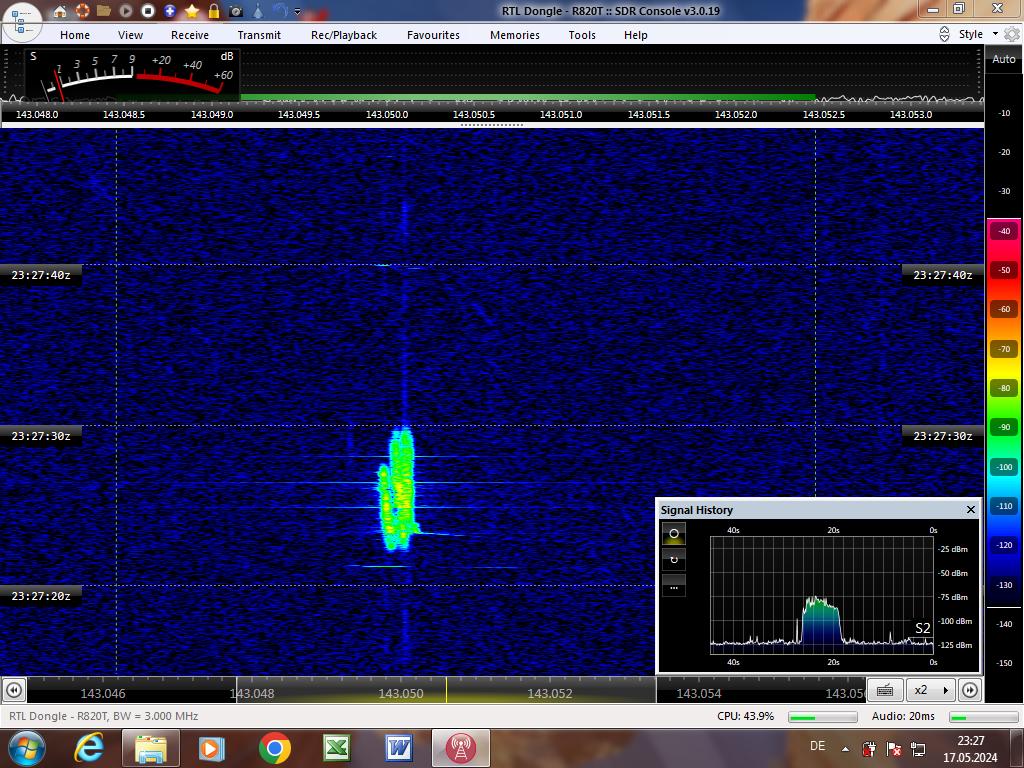Open the Windows Start menu

pos(25,748)
